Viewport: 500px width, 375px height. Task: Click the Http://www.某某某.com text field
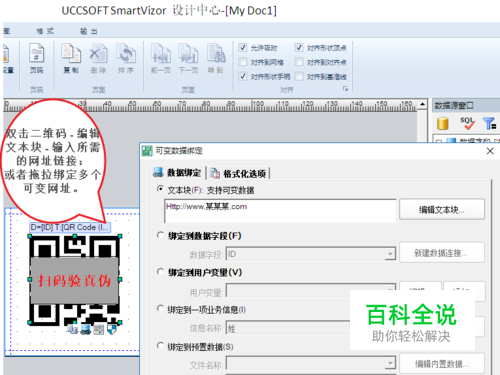280,211
